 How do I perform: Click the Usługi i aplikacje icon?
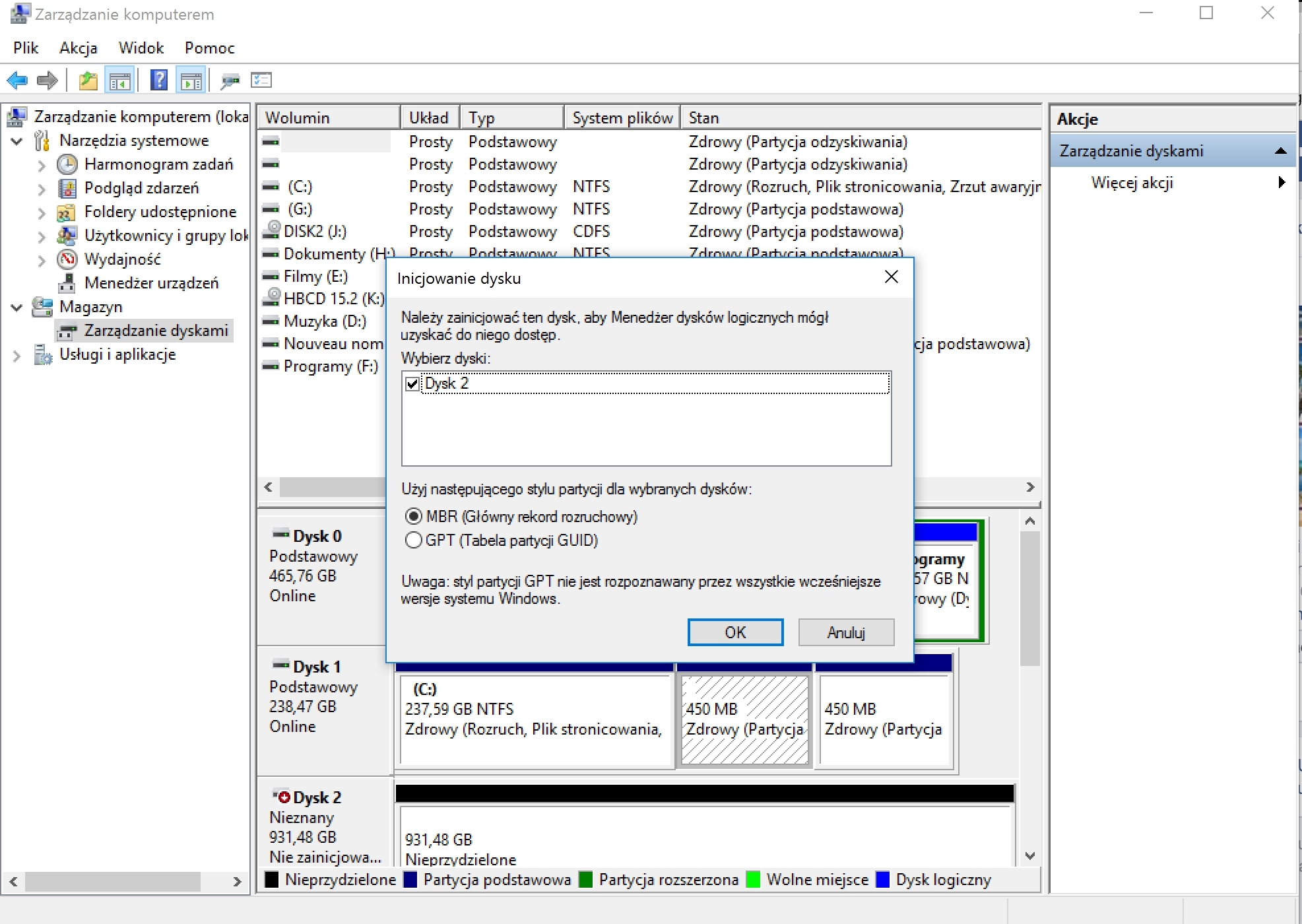(42, 354)
